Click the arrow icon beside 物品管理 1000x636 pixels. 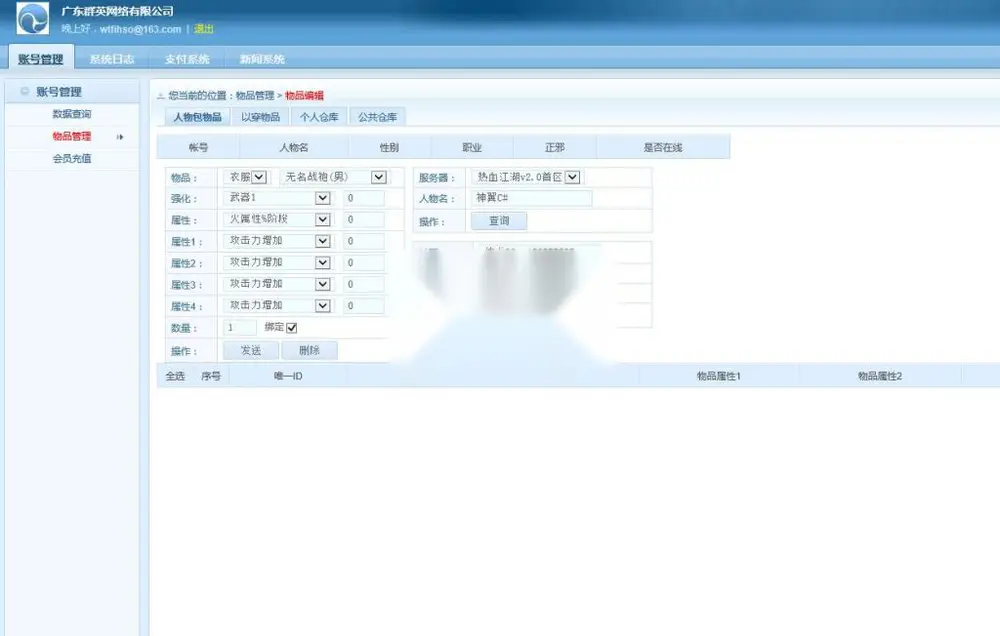click(x=120, y=137)
